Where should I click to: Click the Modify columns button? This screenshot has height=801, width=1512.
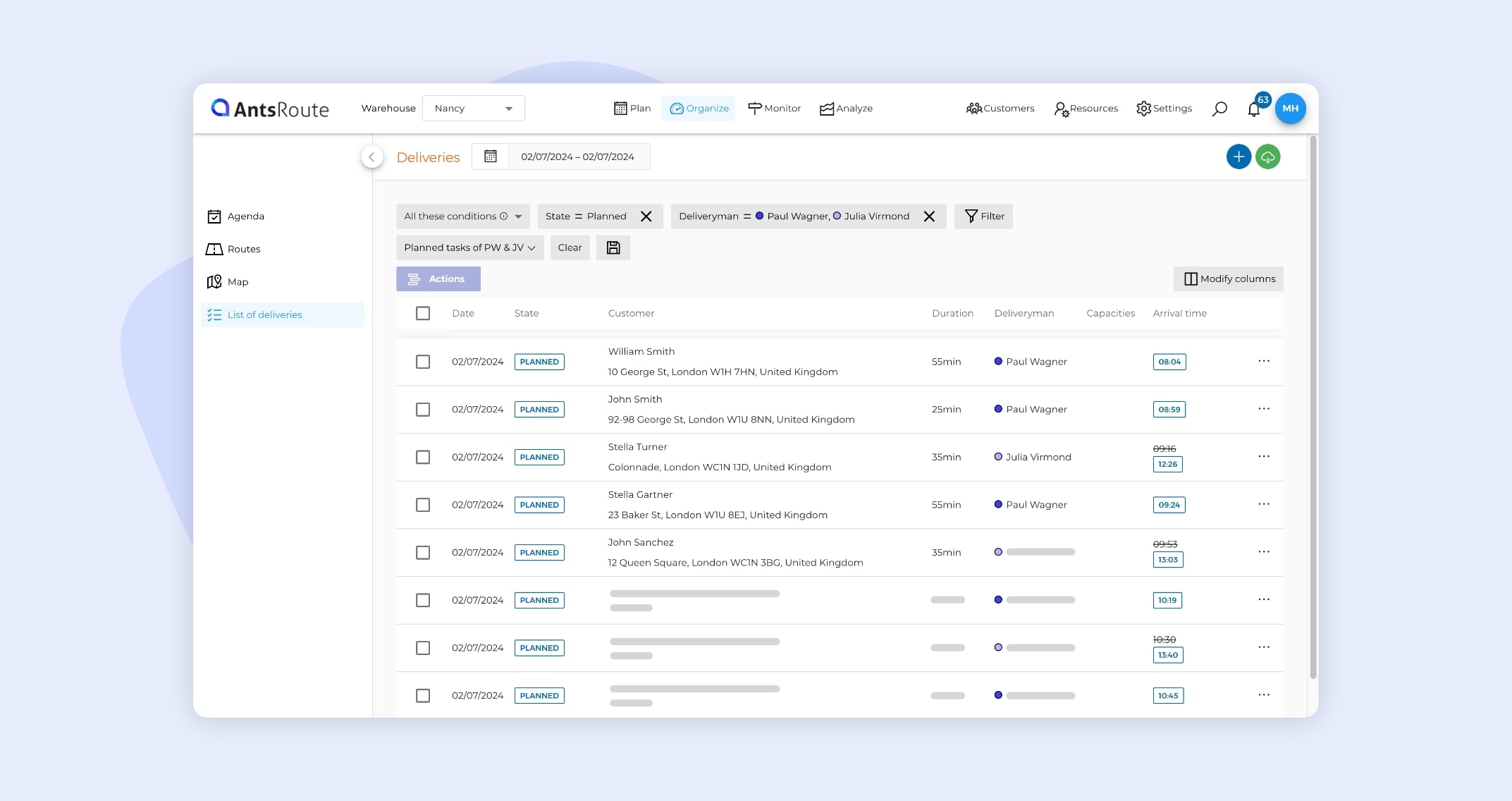point(1228,279)
